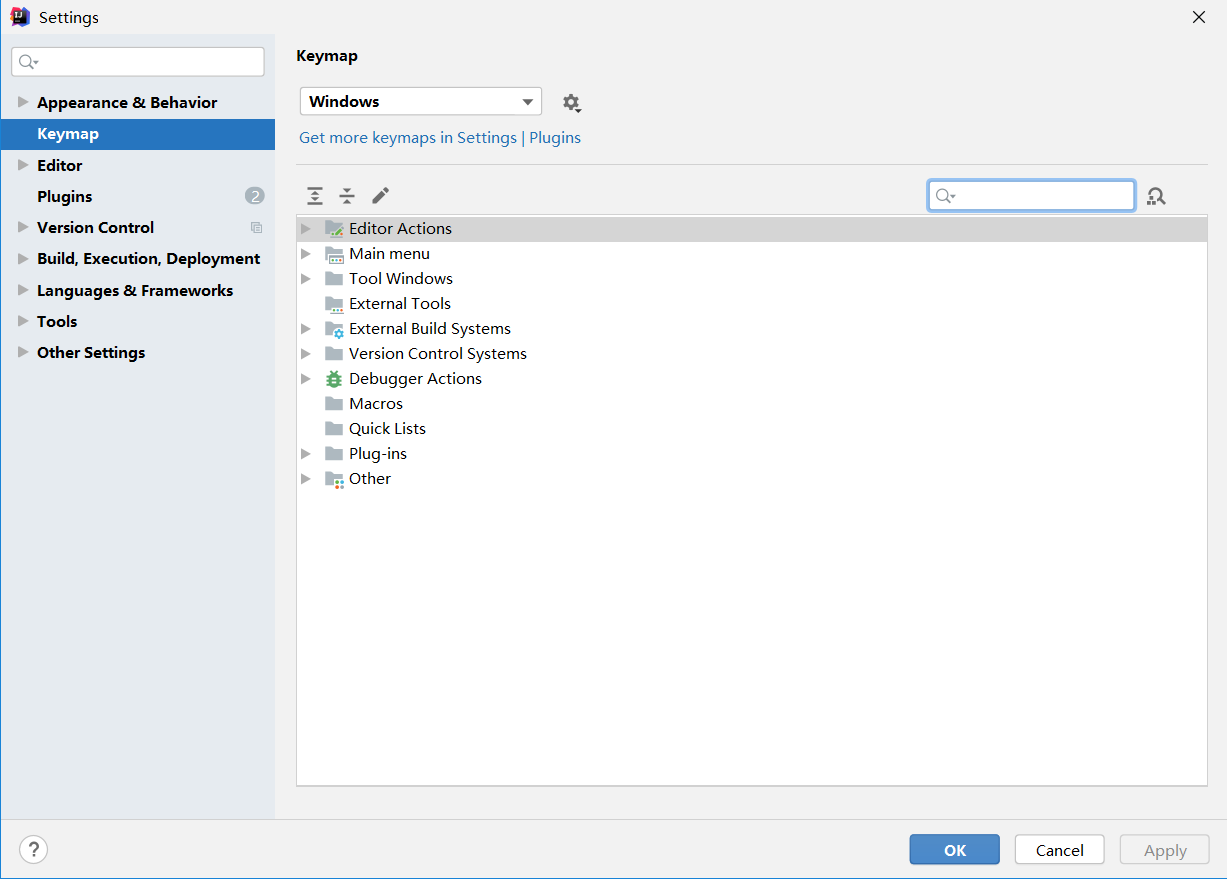Click the magnifier icon in the sidebar search
The image size is (1227, 879).
coord(28,62)
